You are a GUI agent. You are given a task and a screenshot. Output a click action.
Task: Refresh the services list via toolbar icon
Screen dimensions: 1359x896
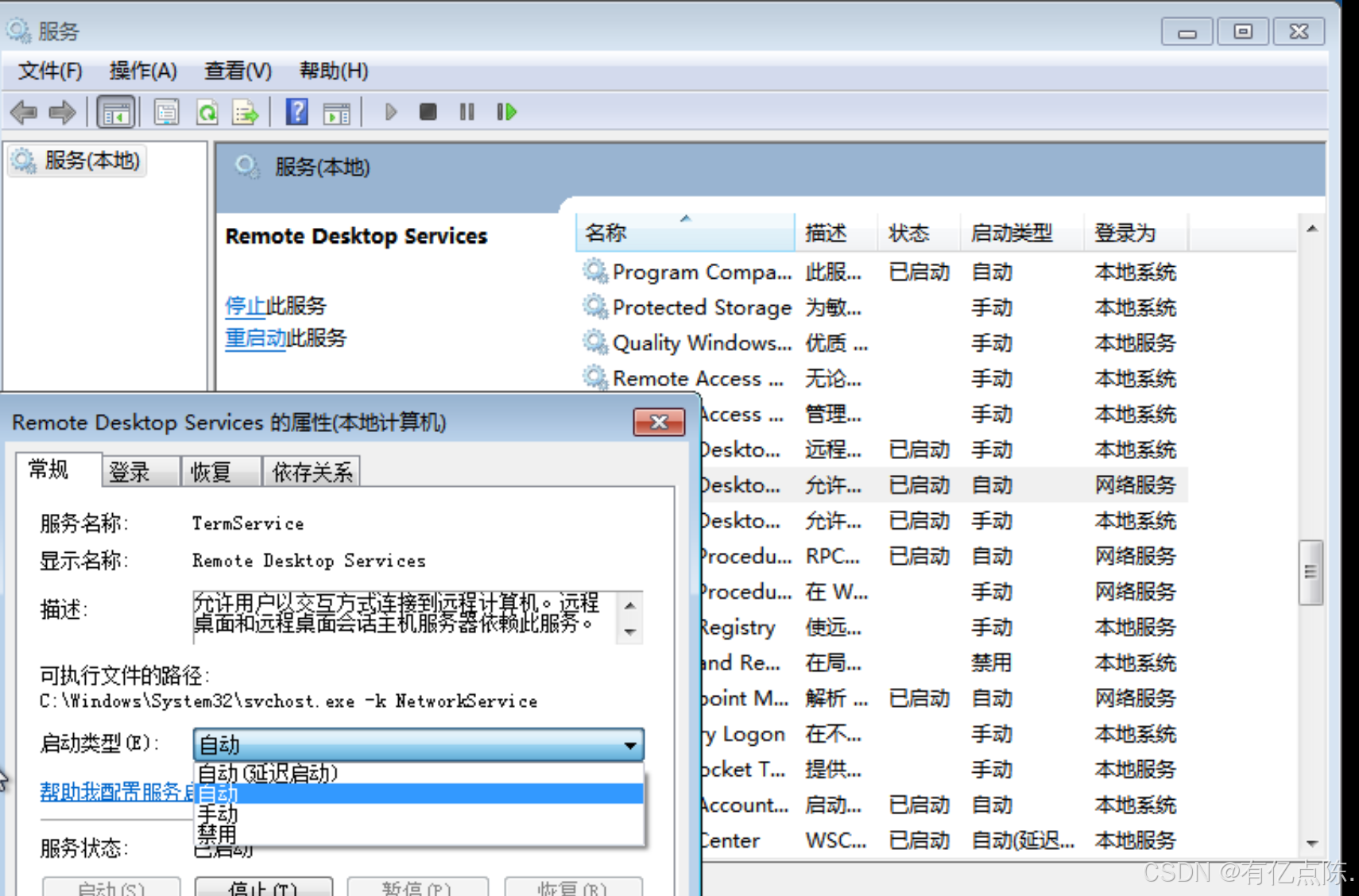207,112
